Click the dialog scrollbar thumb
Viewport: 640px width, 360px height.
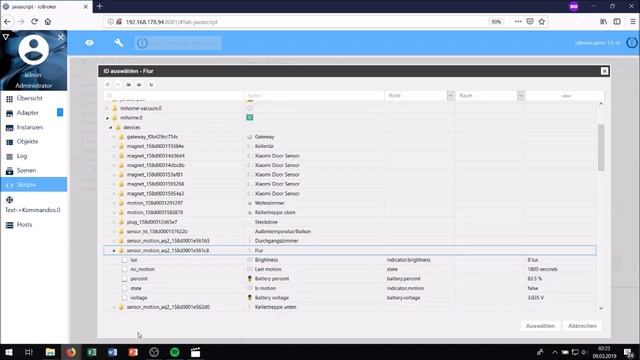601,148
